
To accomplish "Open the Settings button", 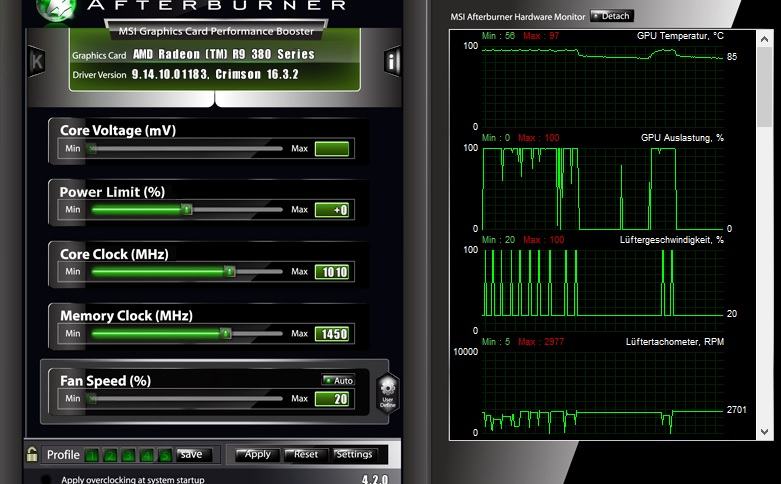I will click(354, 454).
